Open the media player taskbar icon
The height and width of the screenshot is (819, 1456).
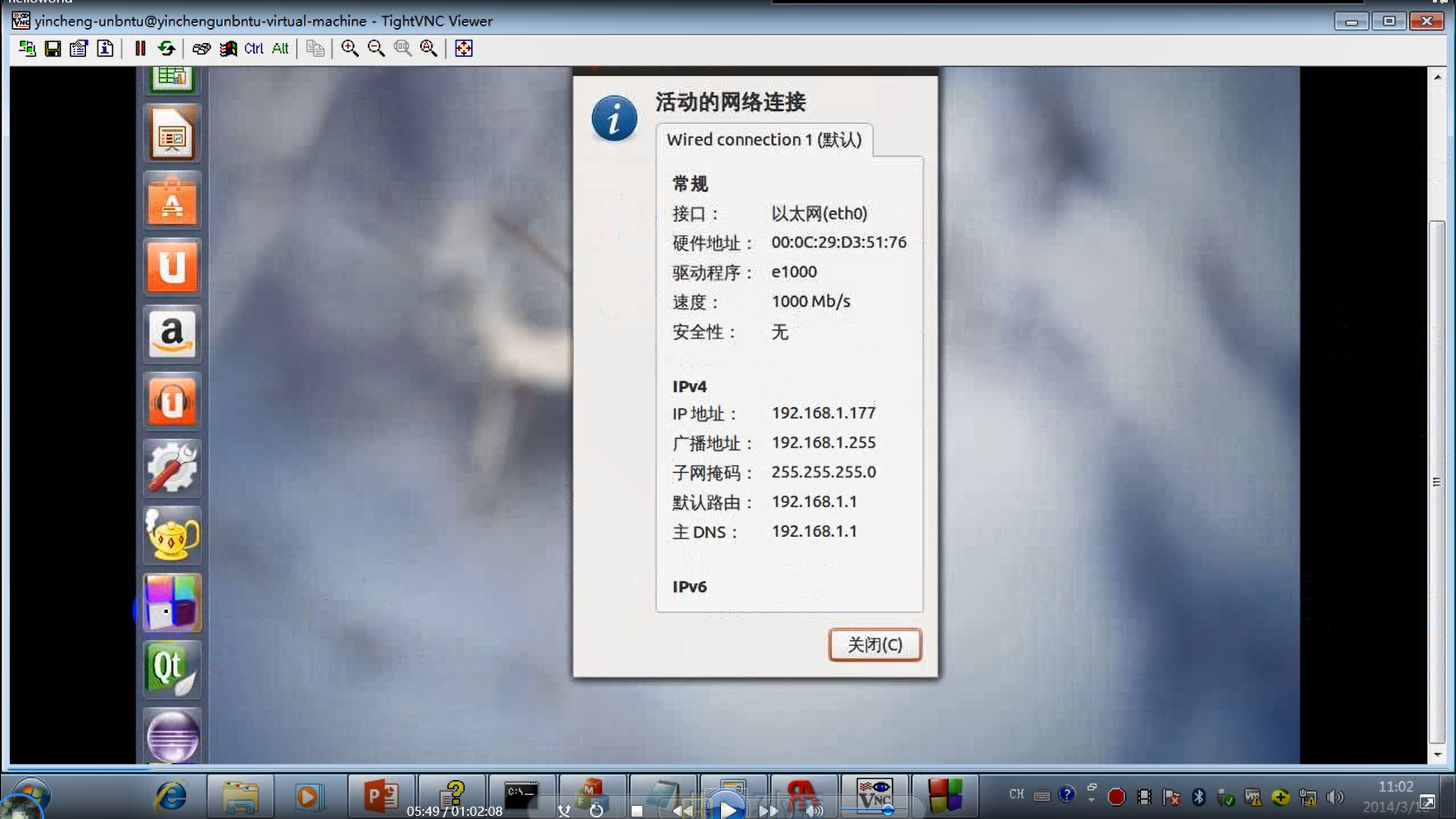(308, 797)
